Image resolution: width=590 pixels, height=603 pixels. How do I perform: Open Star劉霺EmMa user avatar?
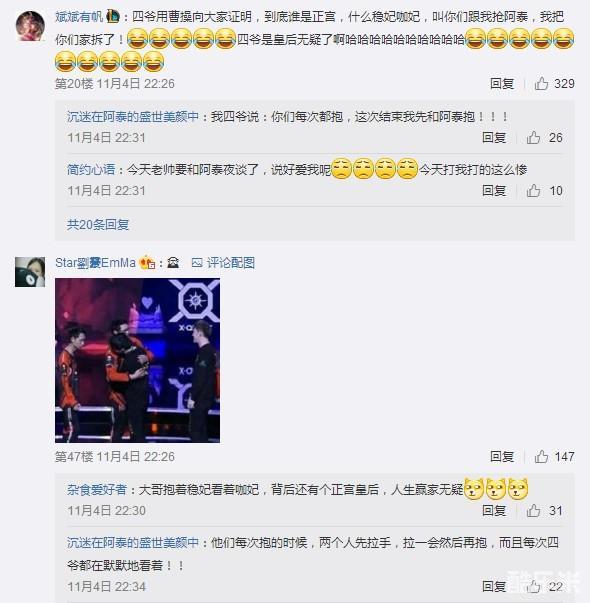point(30,272)
